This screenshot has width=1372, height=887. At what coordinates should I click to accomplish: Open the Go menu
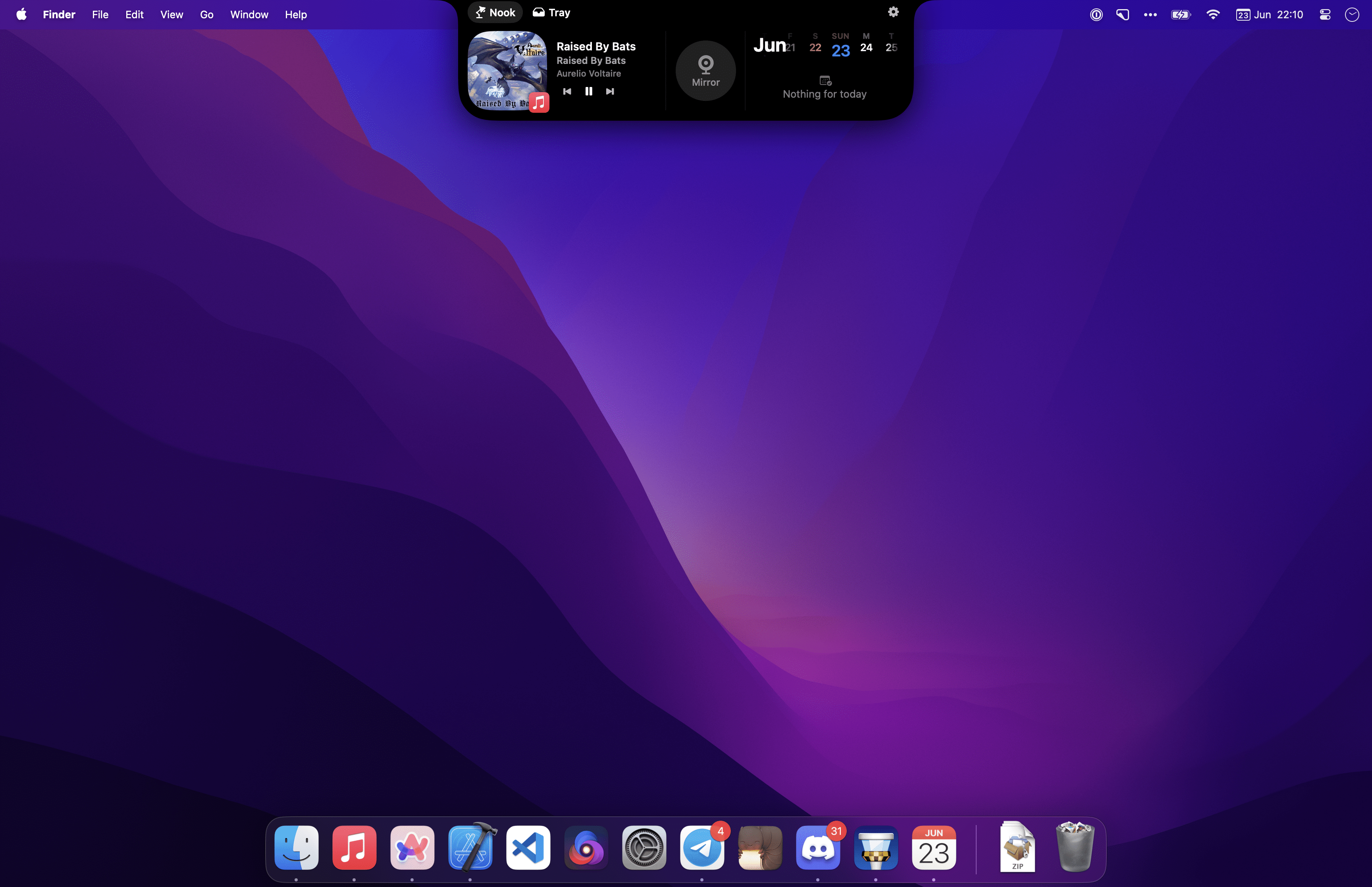(207, 14)
